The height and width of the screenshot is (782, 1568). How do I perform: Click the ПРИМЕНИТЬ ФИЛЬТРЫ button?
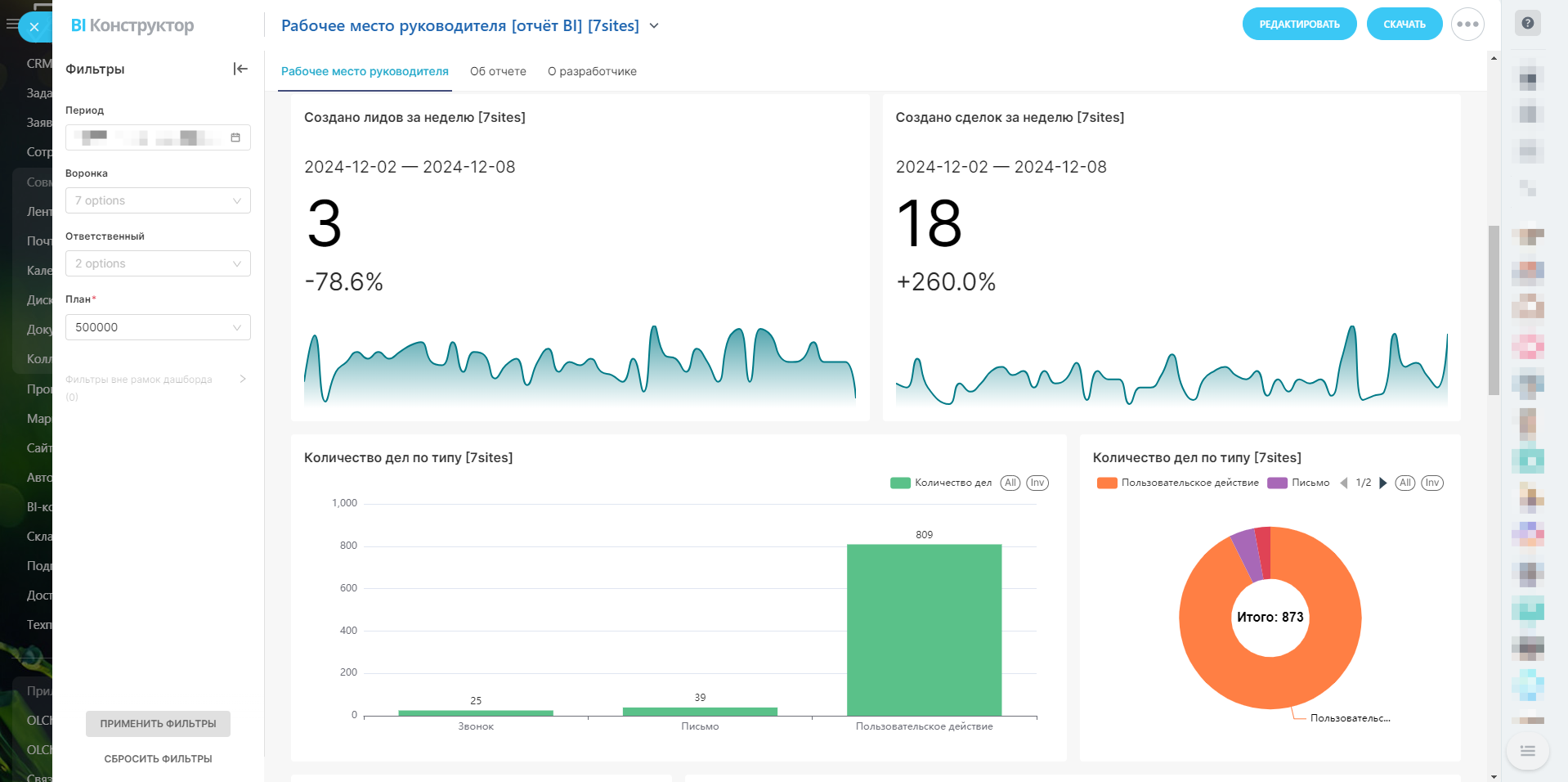[158, 724]
